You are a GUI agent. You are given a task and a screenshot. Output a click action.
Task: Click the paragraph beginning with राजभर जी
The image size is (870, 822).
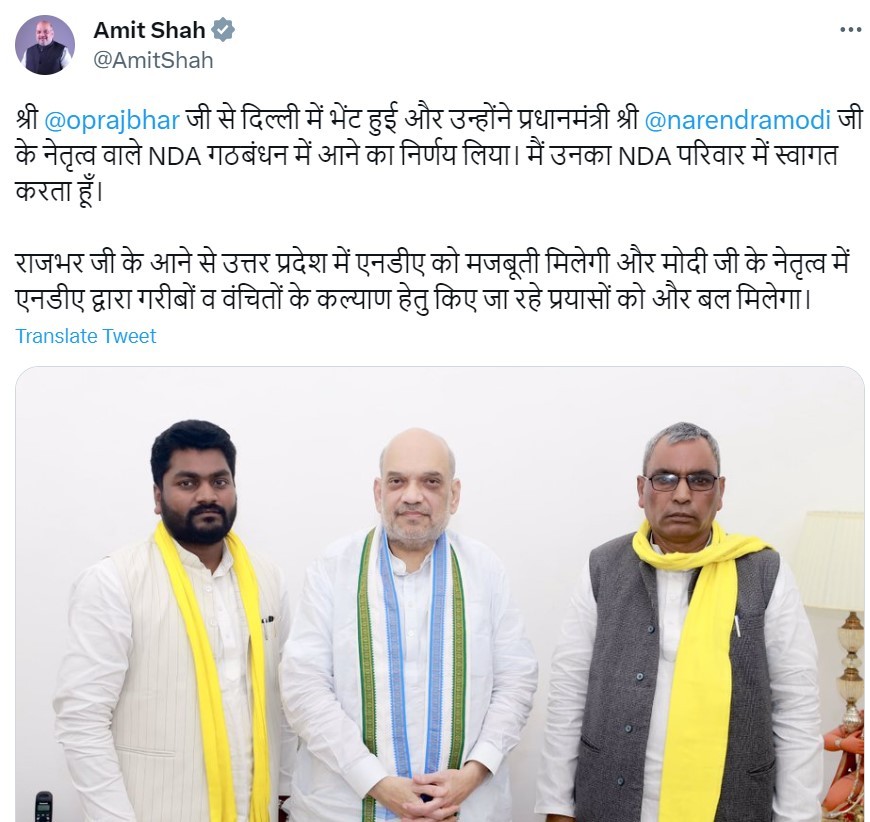coord(433,282)
